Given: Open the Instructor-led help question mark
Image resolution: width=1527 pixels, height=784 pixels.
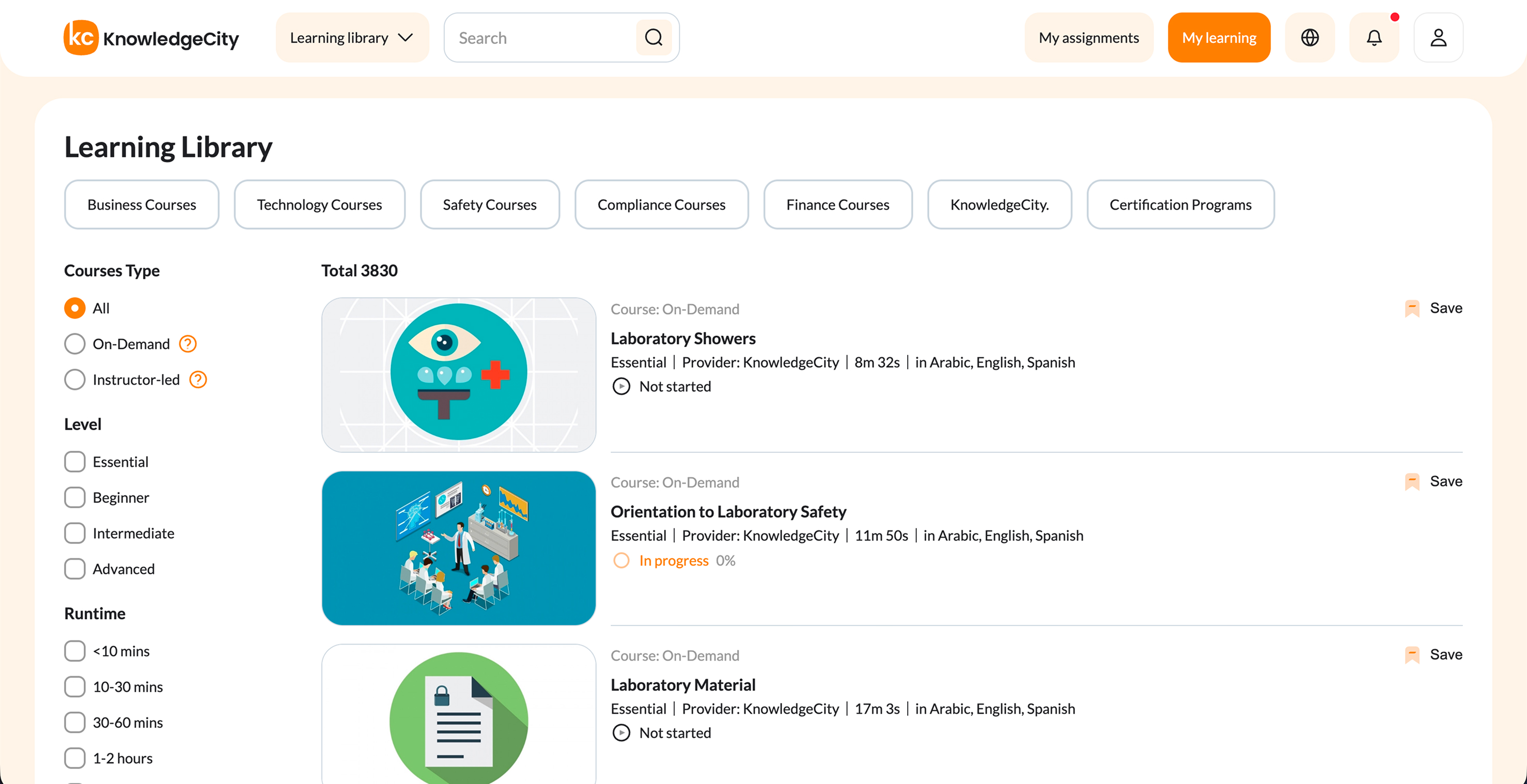Looking at the screenshot, I should (x=198, y=379).
